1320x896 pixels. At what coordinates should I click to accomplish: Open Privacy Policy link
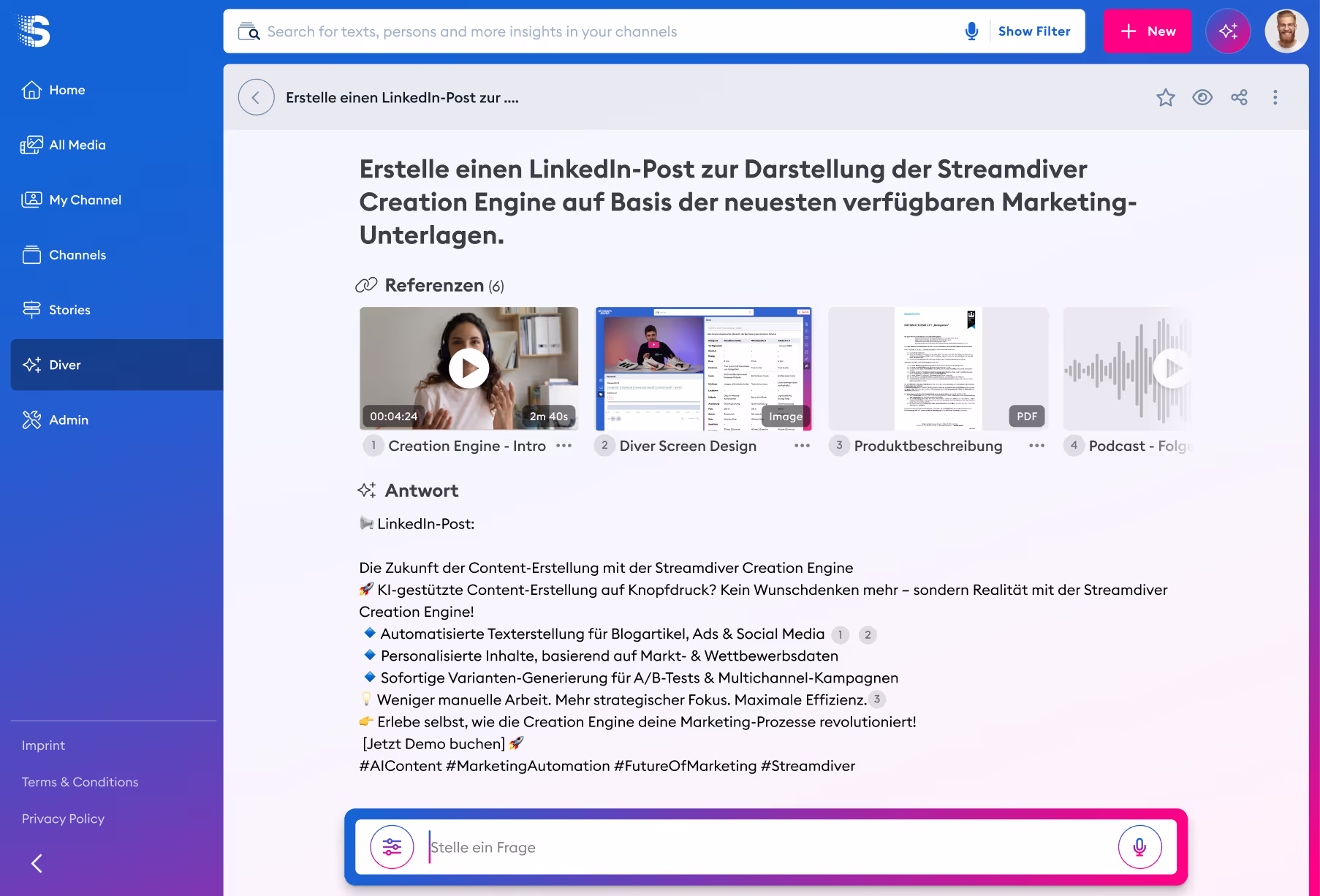63,819
